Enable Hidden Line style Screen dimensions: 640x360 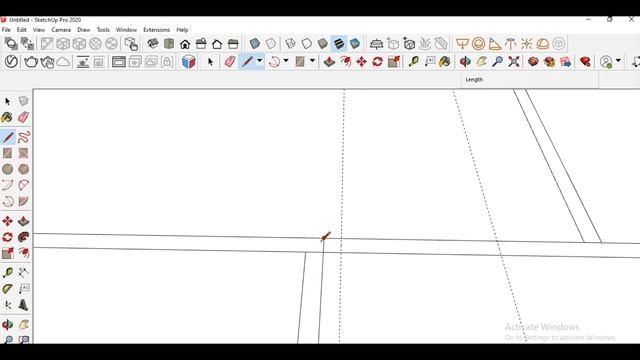coord(307,44)
